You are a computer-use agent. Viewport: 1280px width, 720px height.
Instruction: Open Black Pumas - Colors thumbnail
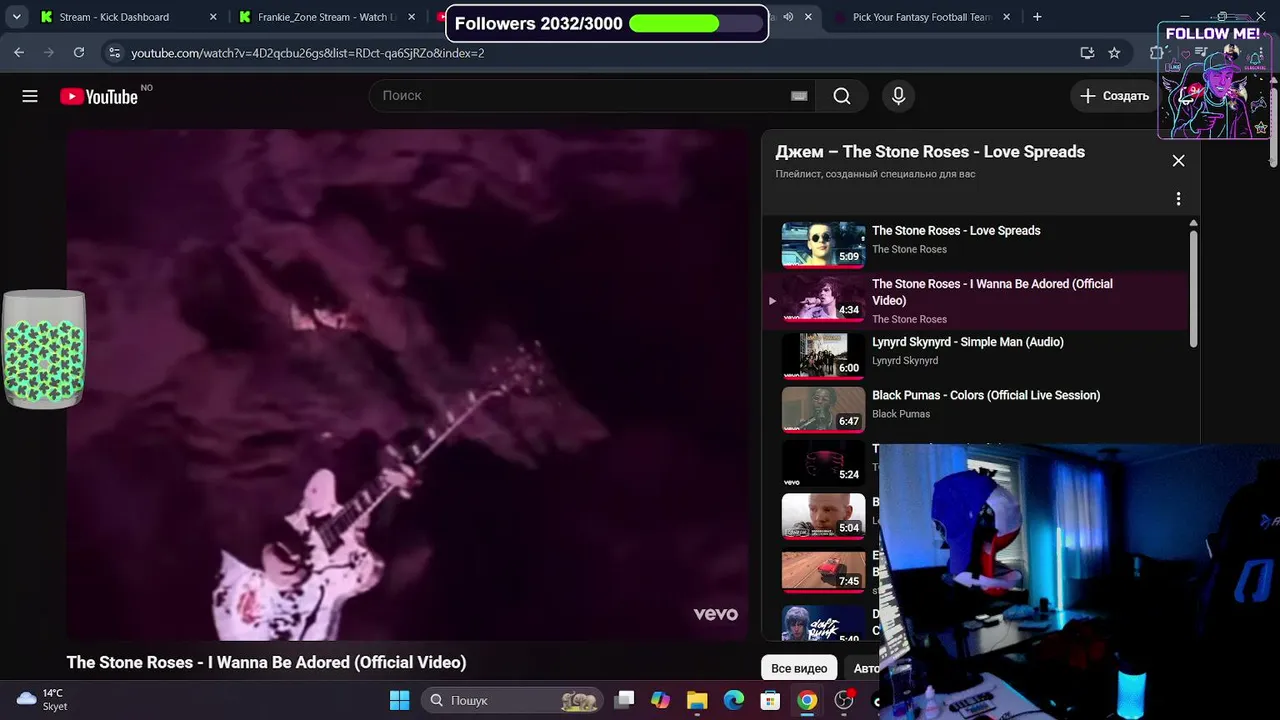pyautogui.click(x=823, y=409)
